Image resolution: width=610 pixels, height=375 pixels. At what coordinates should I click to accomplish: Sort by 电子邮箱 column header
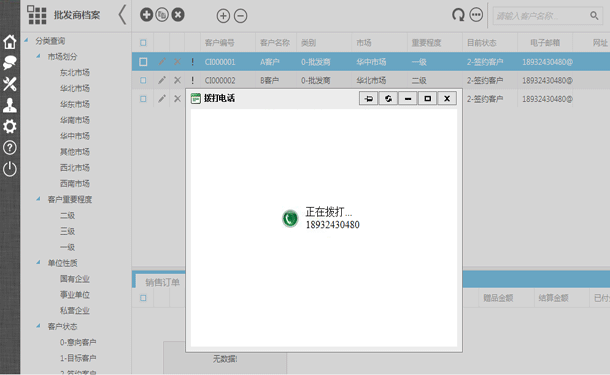tap(545, 43)
